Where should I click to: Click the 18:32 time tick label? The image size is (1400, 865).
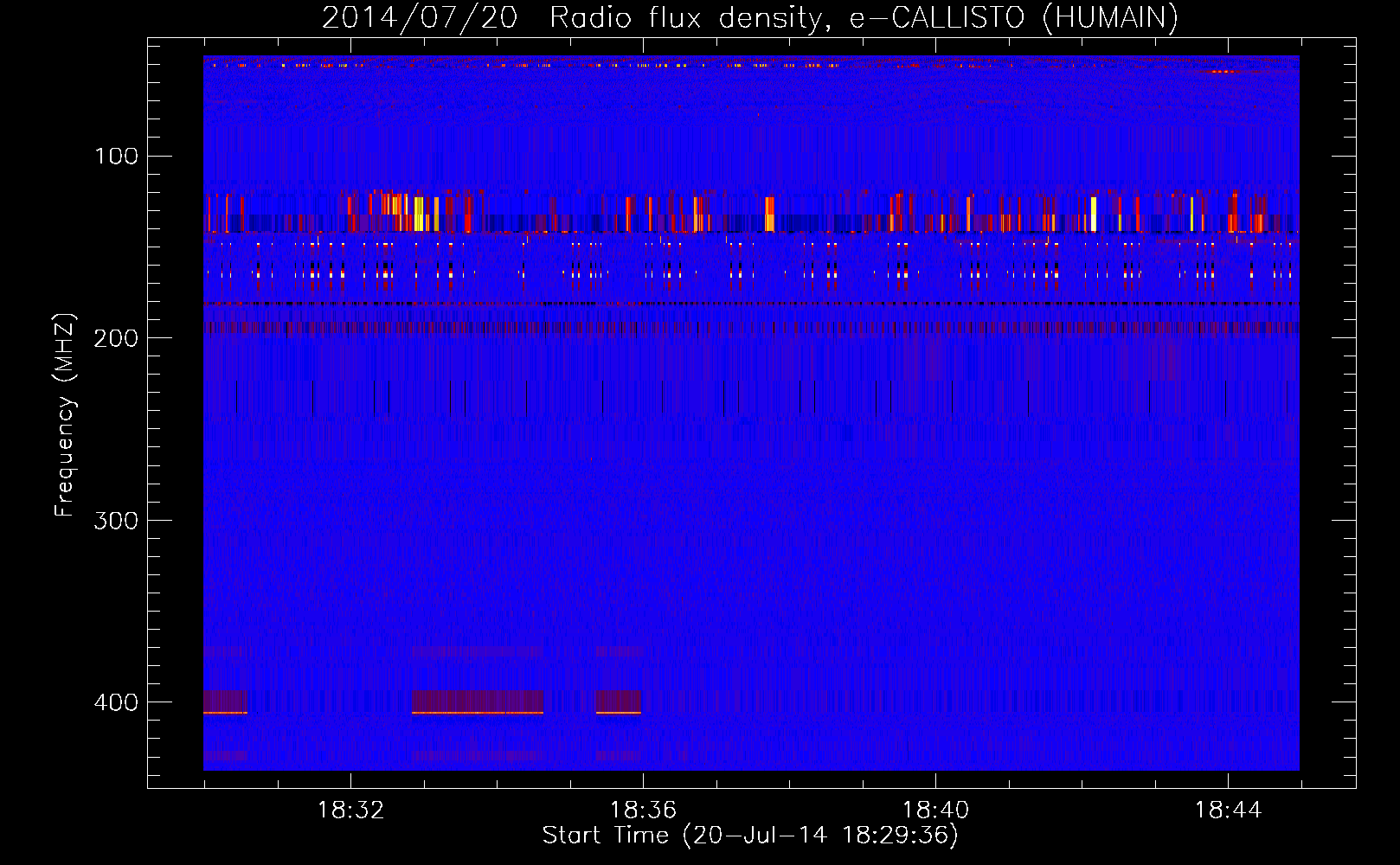click(350, 811)
